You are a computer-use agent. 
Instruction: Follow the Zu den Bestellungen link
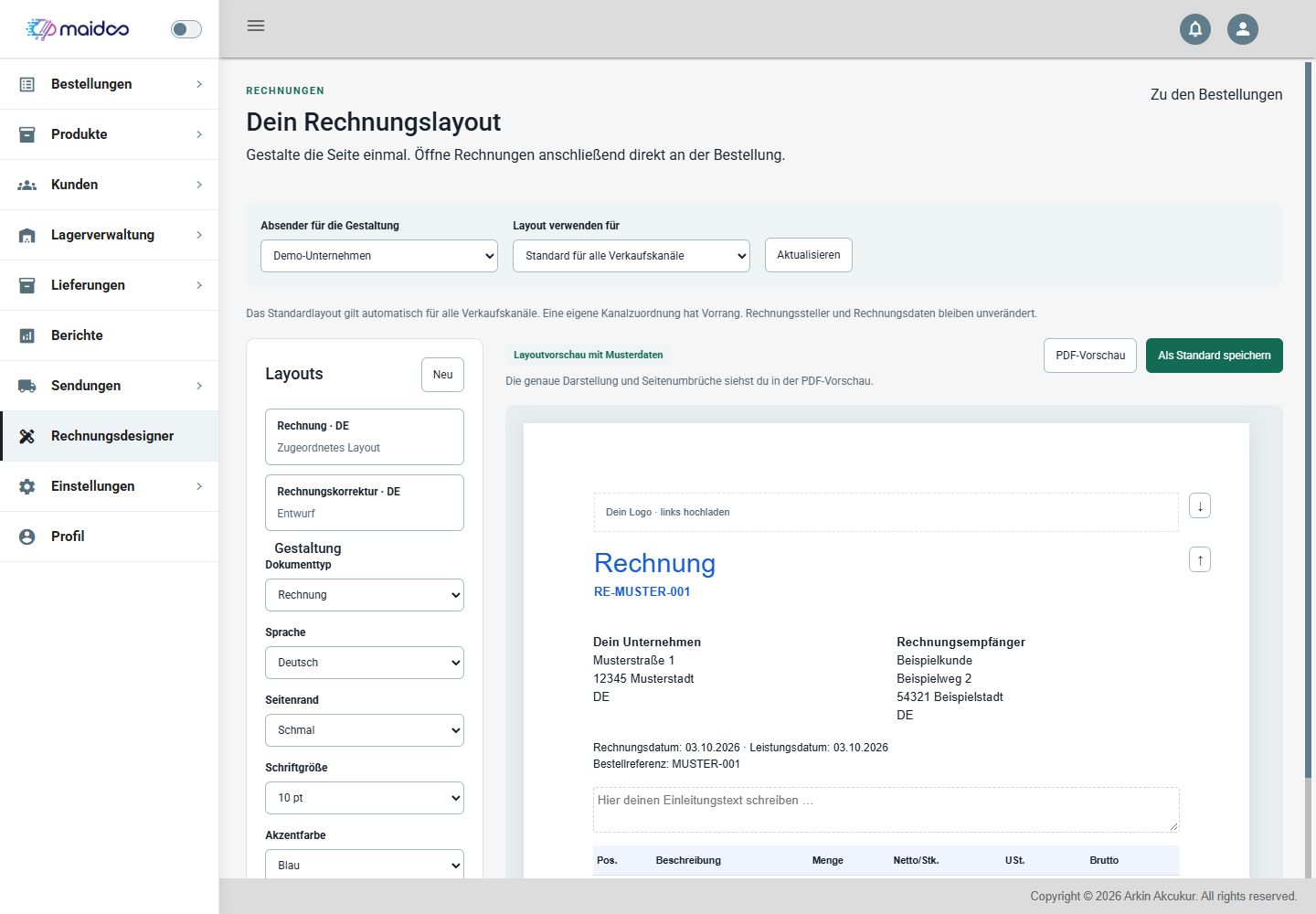[1216, 94]
